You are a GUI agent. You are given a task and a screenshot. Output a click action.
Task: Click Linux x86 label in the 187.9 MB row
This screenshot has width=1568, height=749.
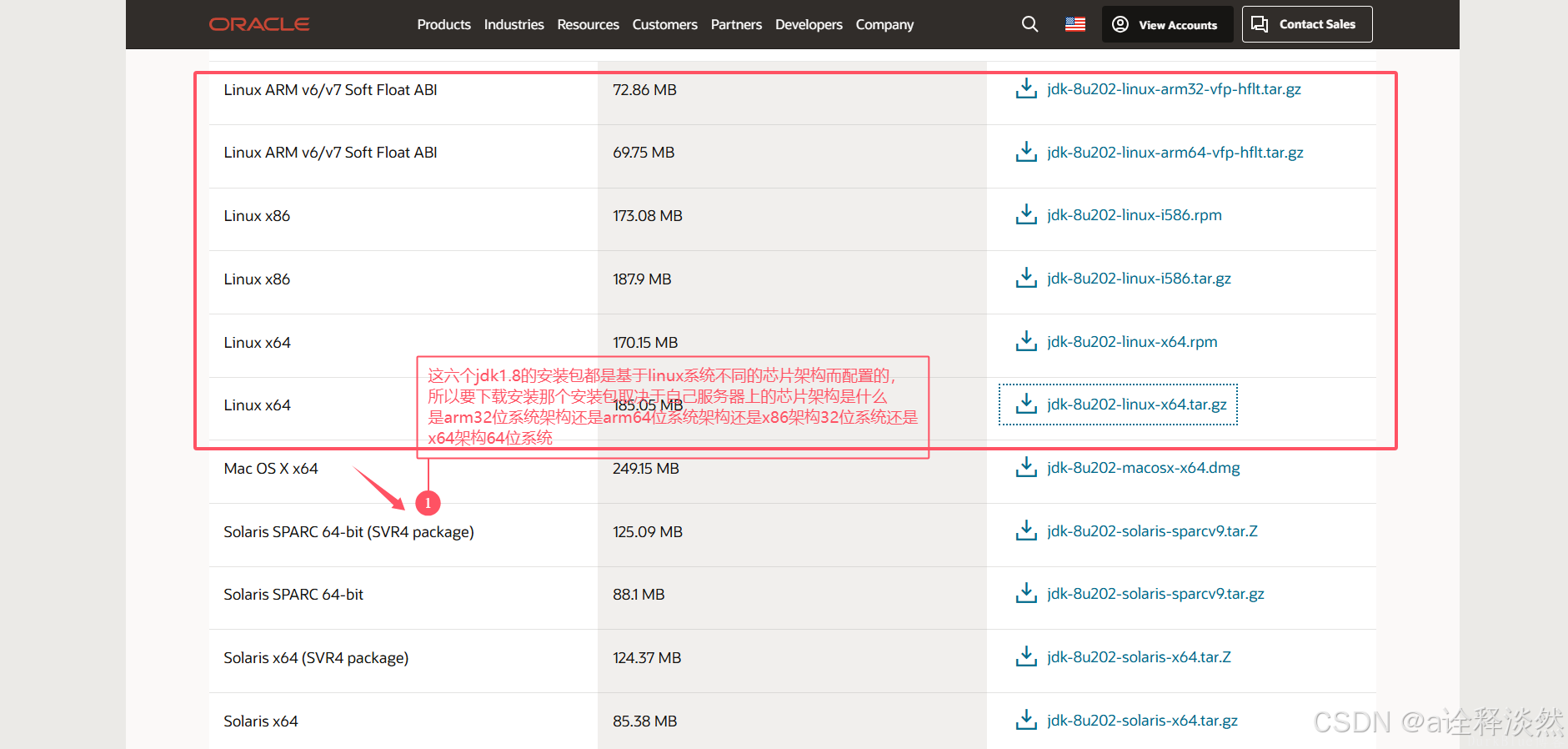257,279
